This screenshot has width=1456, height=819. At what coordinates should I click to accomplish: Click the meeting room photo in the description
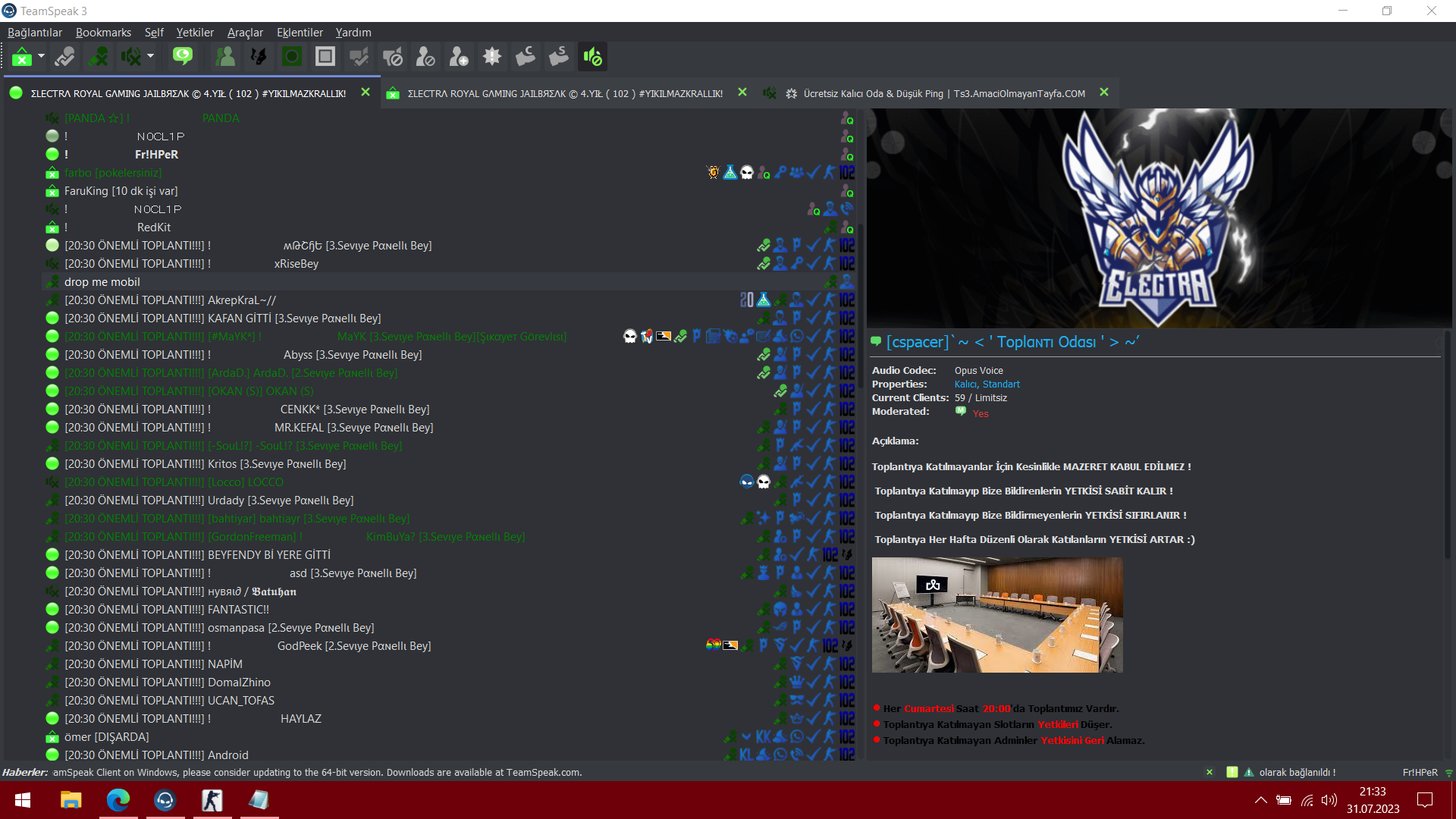pos(997,615)
